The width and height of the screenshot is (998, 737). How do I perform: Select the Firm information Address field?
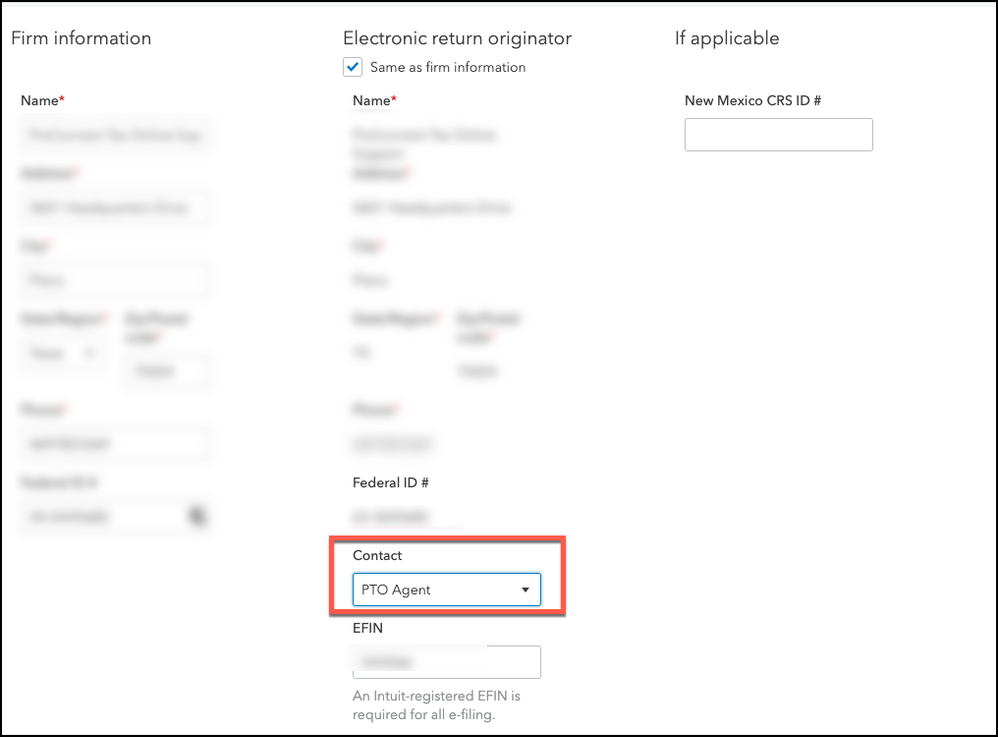pos(115,208)
